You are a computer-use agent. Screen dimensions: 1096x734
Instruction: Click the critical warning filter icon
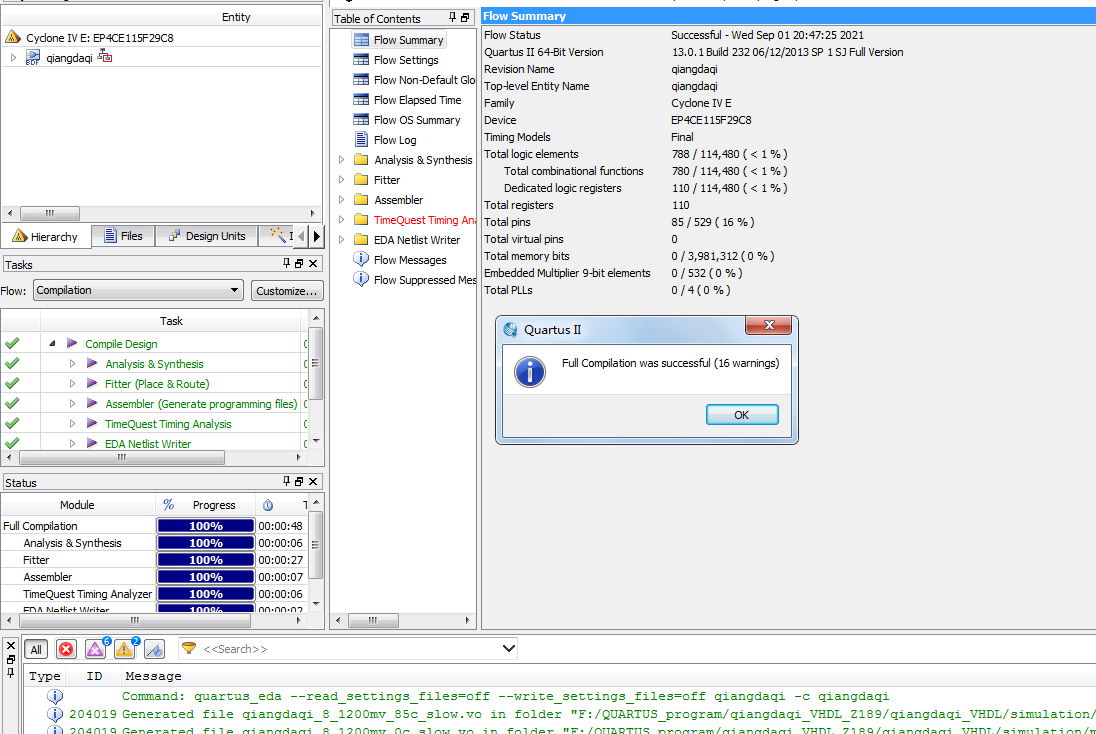tap(95, 649)
